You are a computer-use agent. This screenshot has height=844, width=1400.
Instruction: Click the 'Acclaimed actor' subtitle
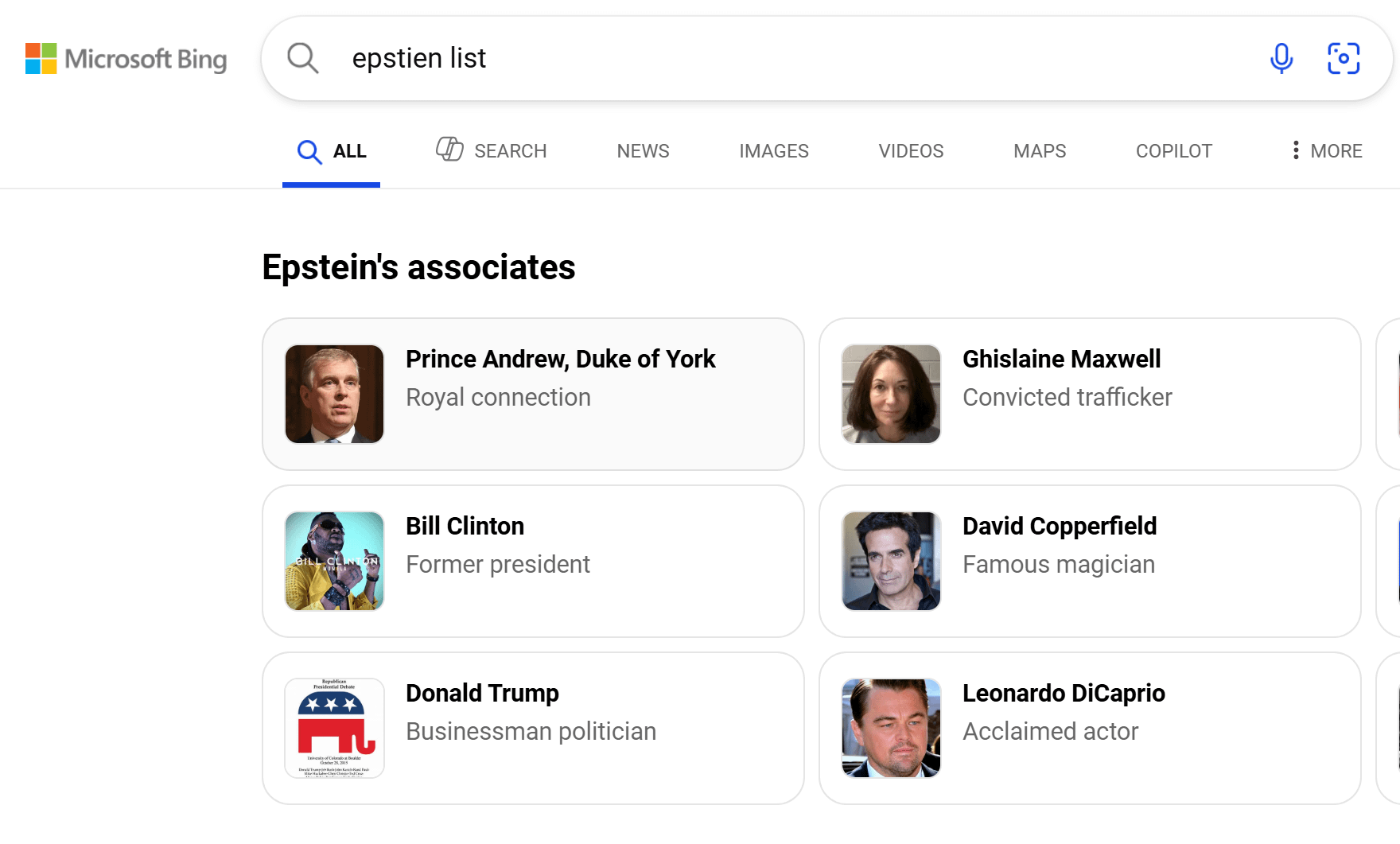(1050, 731)
